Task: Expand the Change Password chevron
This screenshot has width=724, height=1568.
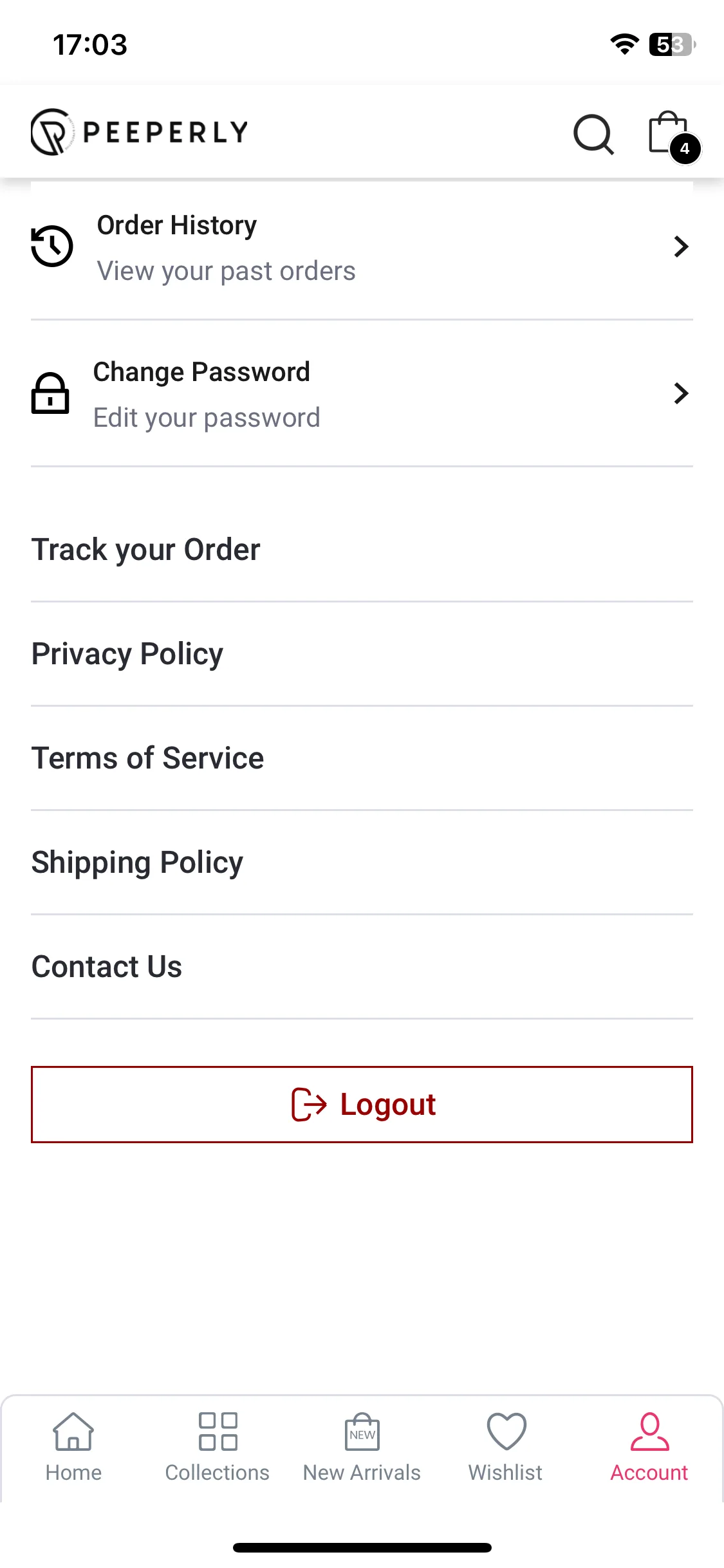Action: pyautogui.click(x=681, y=393)
